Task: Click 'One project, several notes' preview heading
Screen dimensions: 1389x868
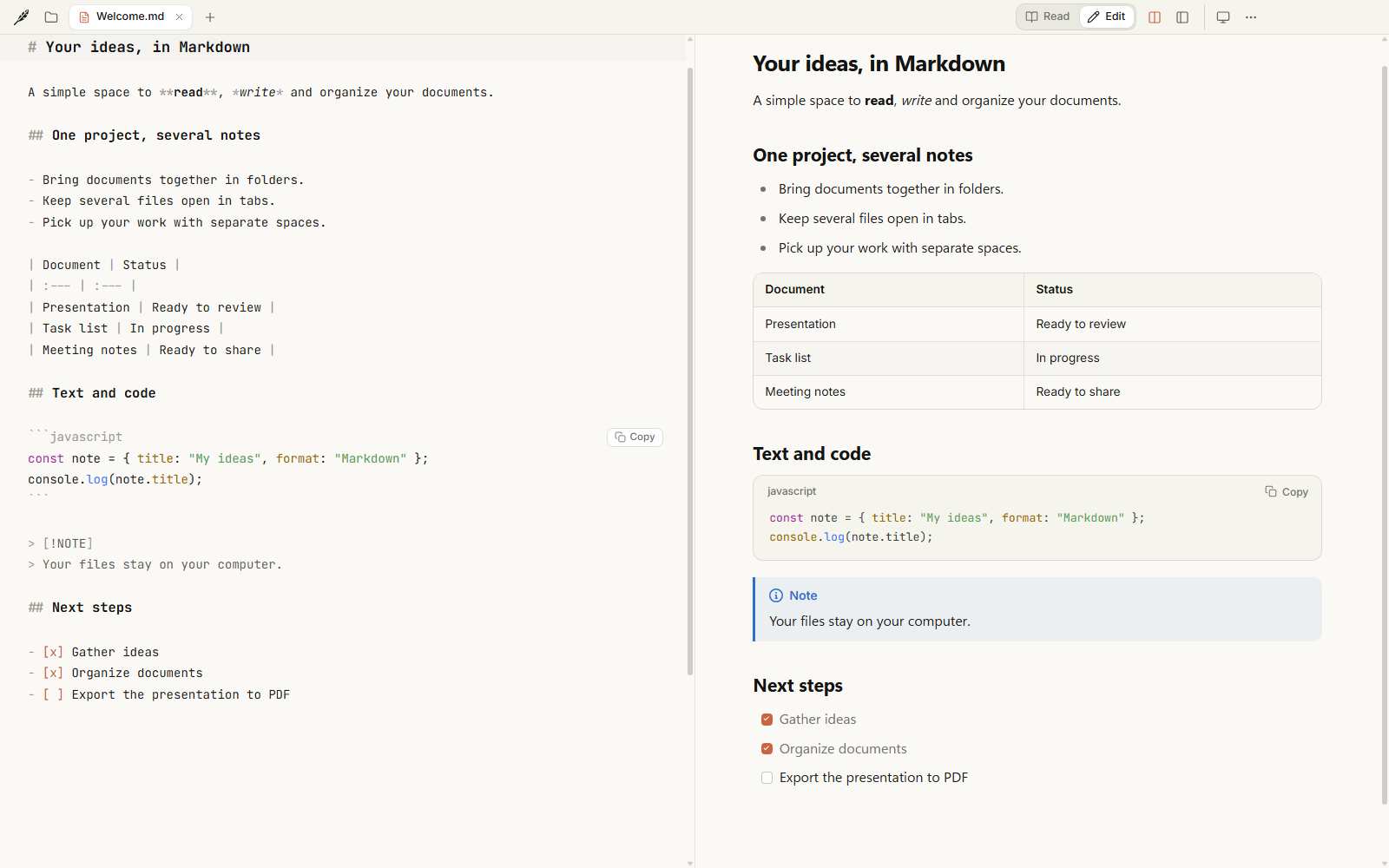Action: tap(863, 155)
